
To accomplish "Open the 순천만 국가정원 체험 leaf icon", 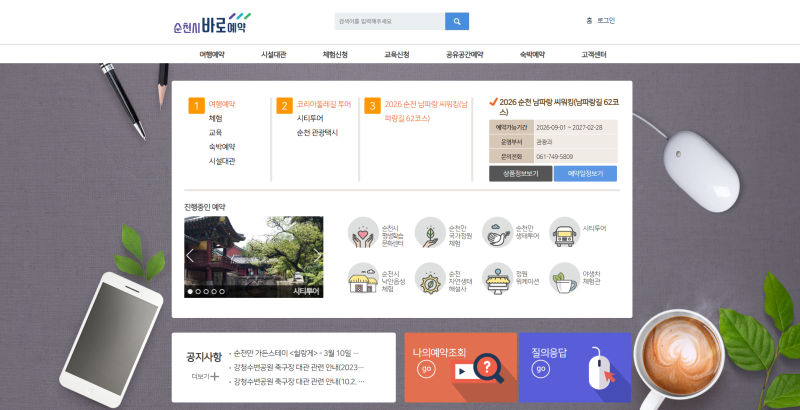I will (430, 233).
